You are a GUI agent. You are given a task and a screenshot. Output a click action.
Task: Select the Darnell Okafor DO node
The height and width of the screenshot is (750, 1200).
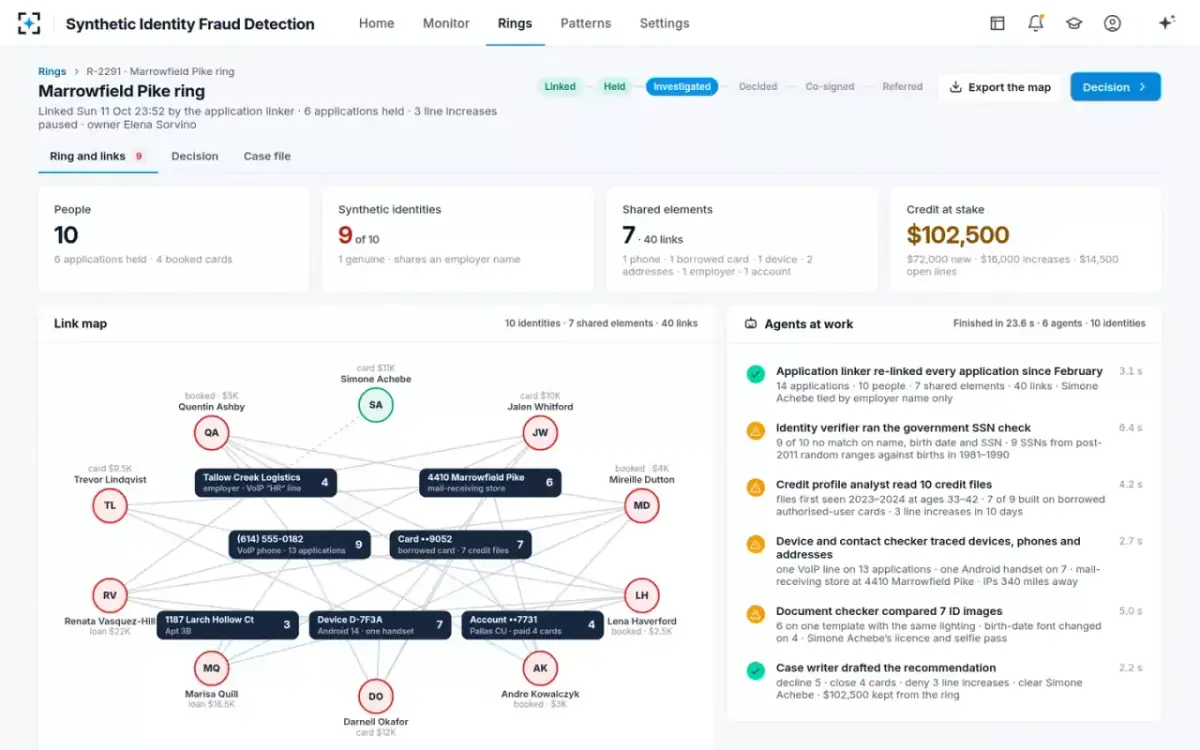tap(376, 696)
